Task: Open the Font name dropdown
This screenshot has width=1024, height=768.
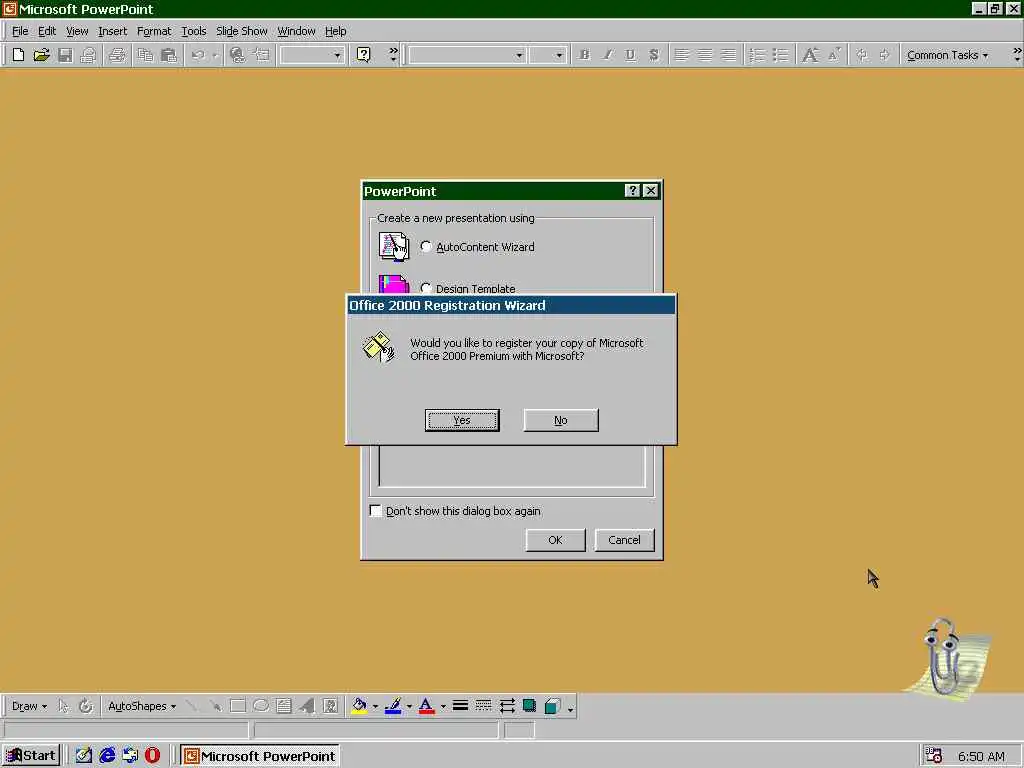Action: click(x=519, y=56)
